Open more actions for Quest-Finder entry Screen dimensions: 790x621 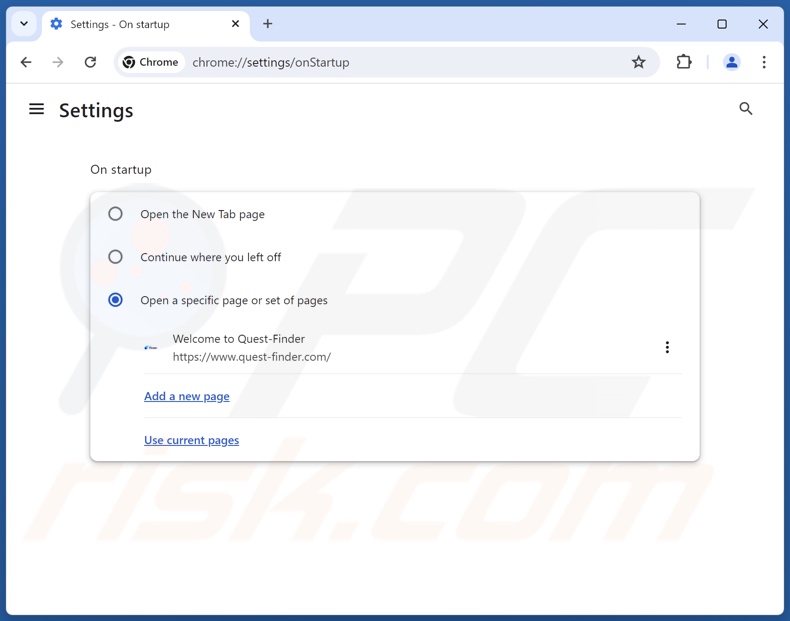point(667,347)
